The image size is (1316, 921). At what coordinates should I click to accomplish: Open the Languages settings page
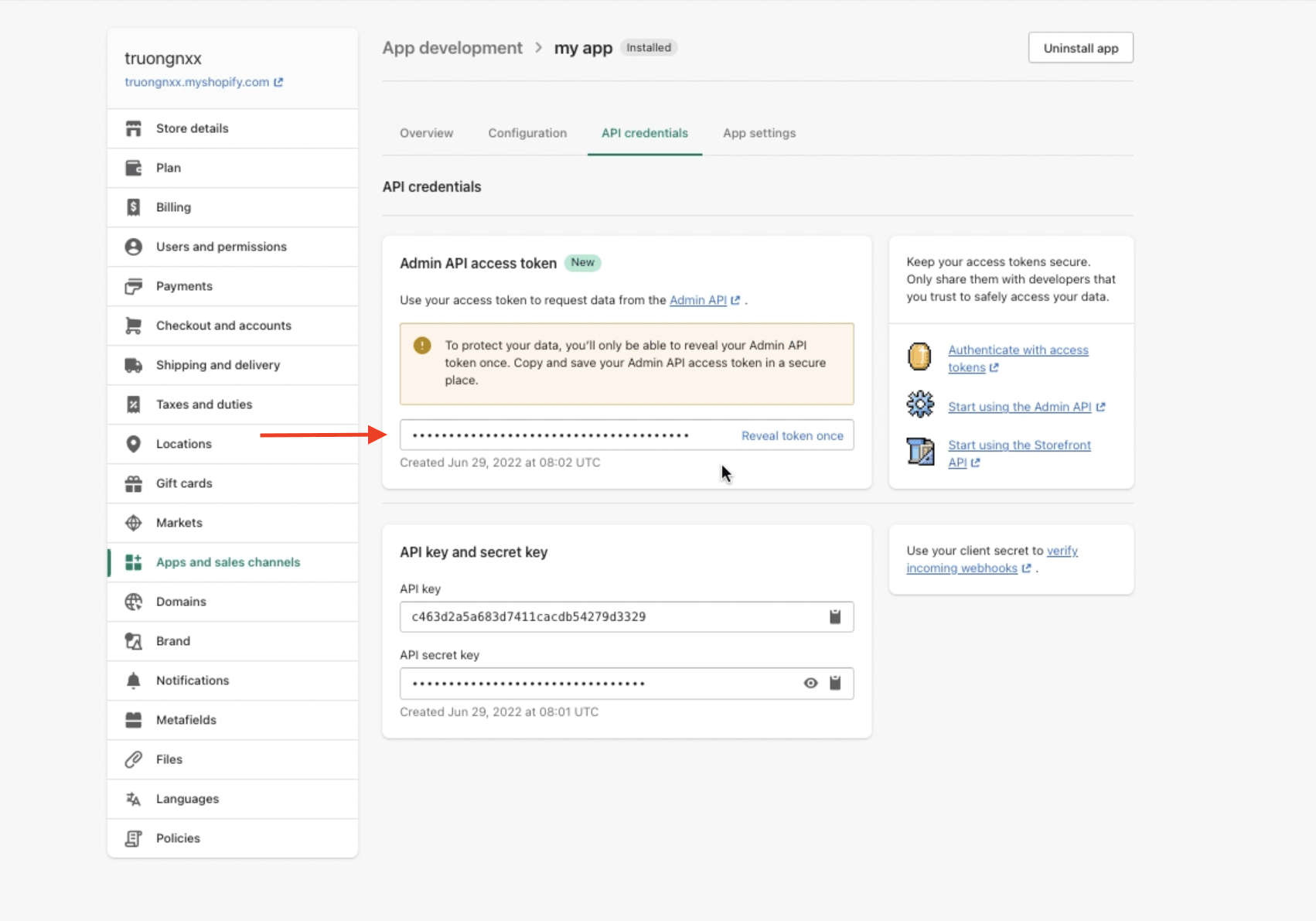point(233,799)
